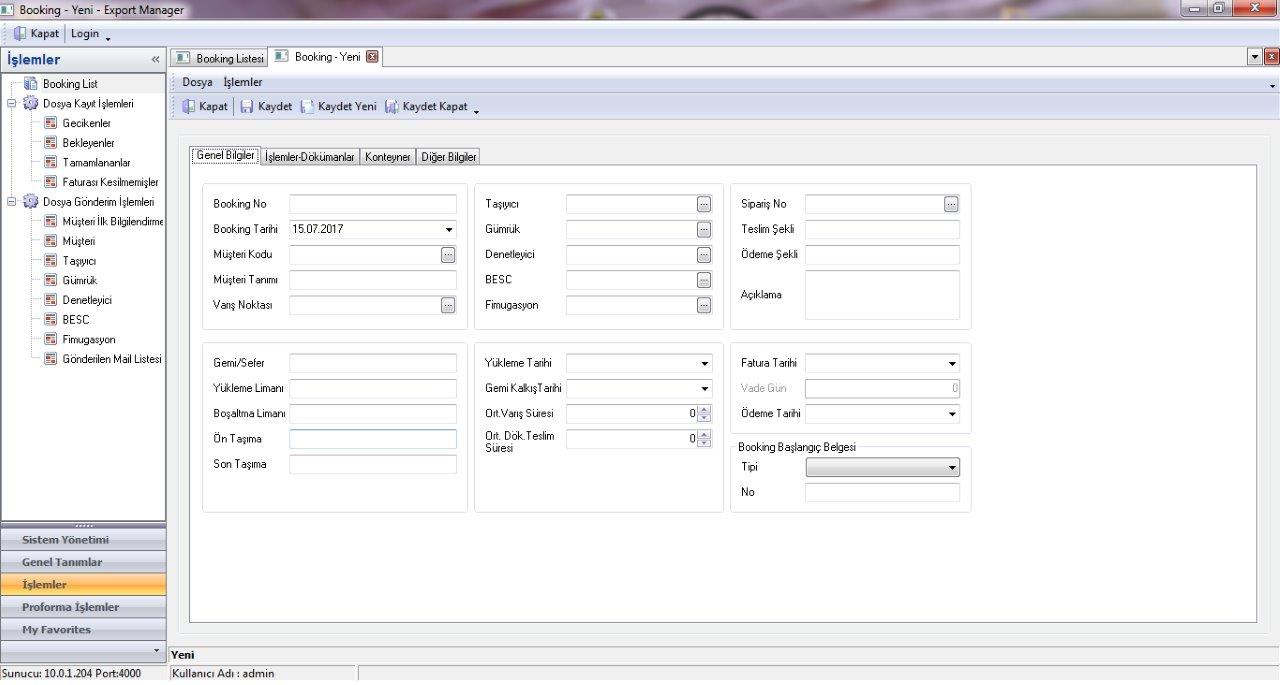Image resolution: width=1280 pixels, height=685 pixels.
Task: Open Tamamlananlar tree item
Action: pos(96,162)
